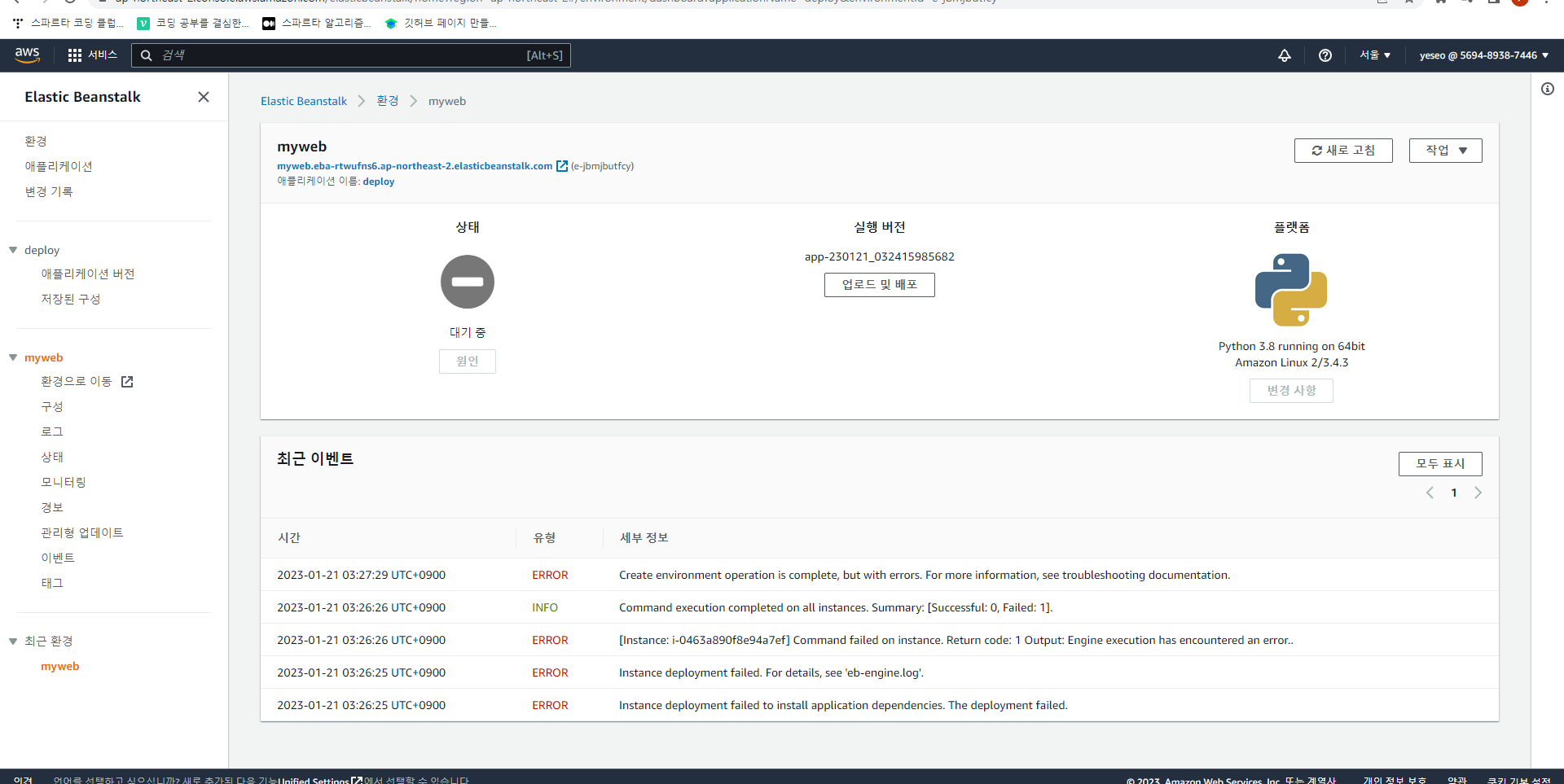This screenshot has height=784, width=1564.
Task: Click the 유형 column header
Action: [x=544, y=537]
